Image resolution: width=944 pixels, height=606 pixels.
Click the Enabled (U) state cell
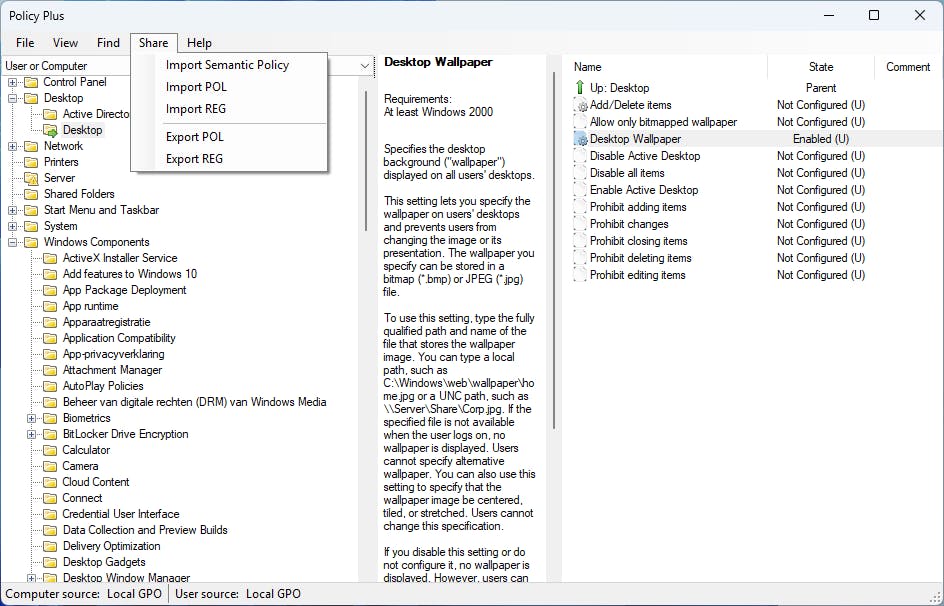click(x=821, y=139)
